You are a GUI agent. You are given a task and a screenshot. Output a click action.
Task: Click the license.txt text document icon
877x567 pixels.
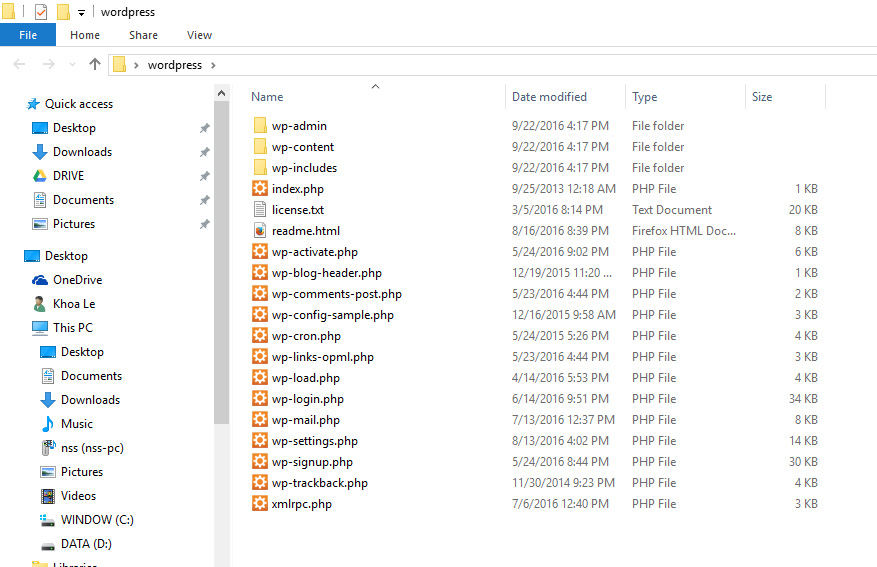pyautogui.click(x=260, y=210)
